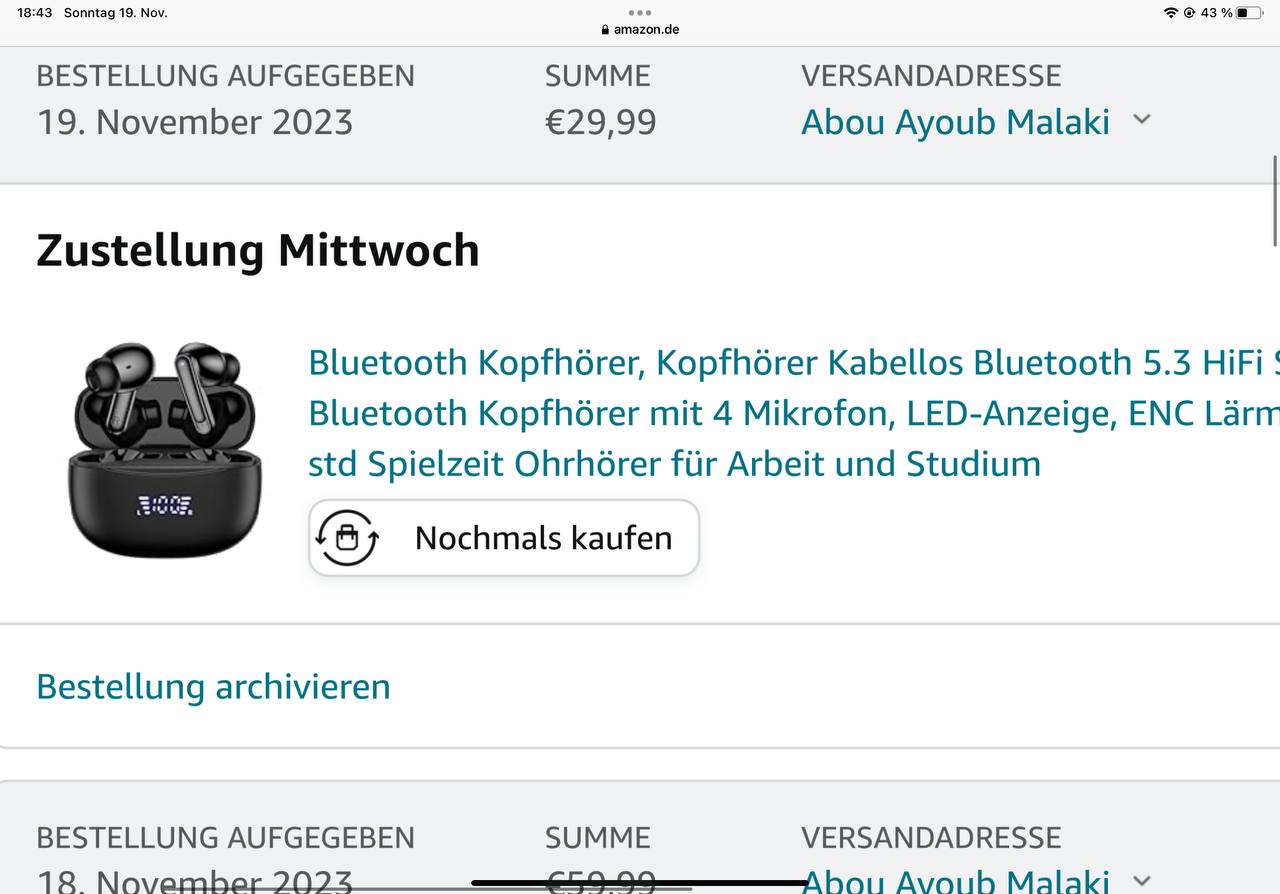The height and width of the screenshot is (894, 1280).
Task: Click the amazon.de address bar text
Action: (646, 30)
